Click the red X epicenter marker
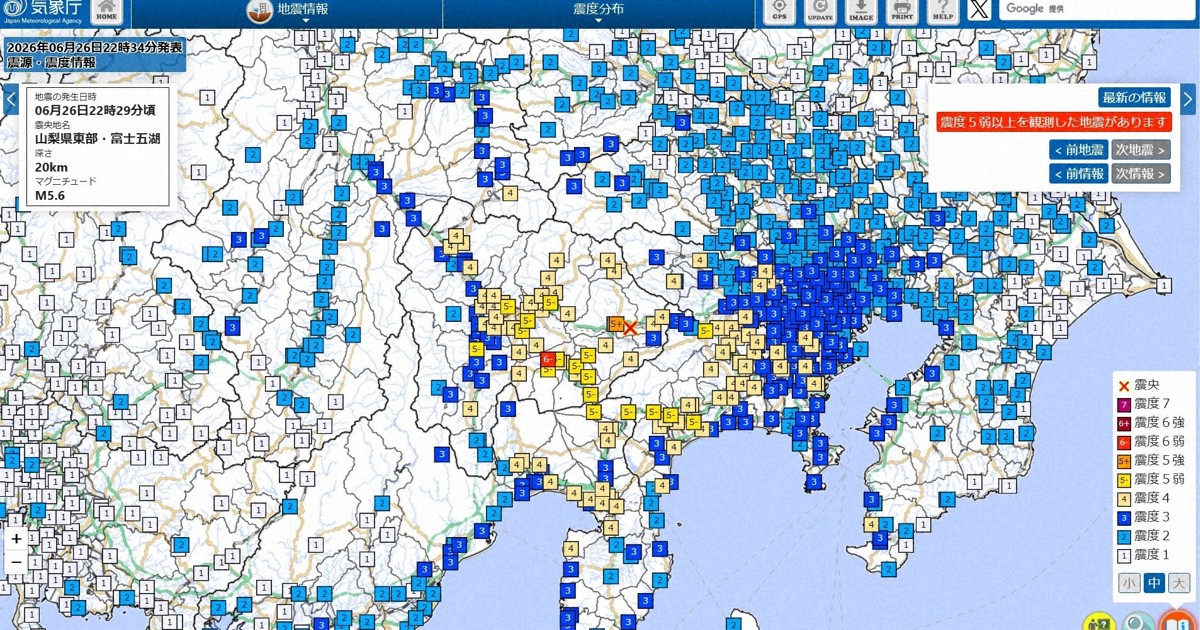The height and width of the screenshot is (630, 1200). 631,327
